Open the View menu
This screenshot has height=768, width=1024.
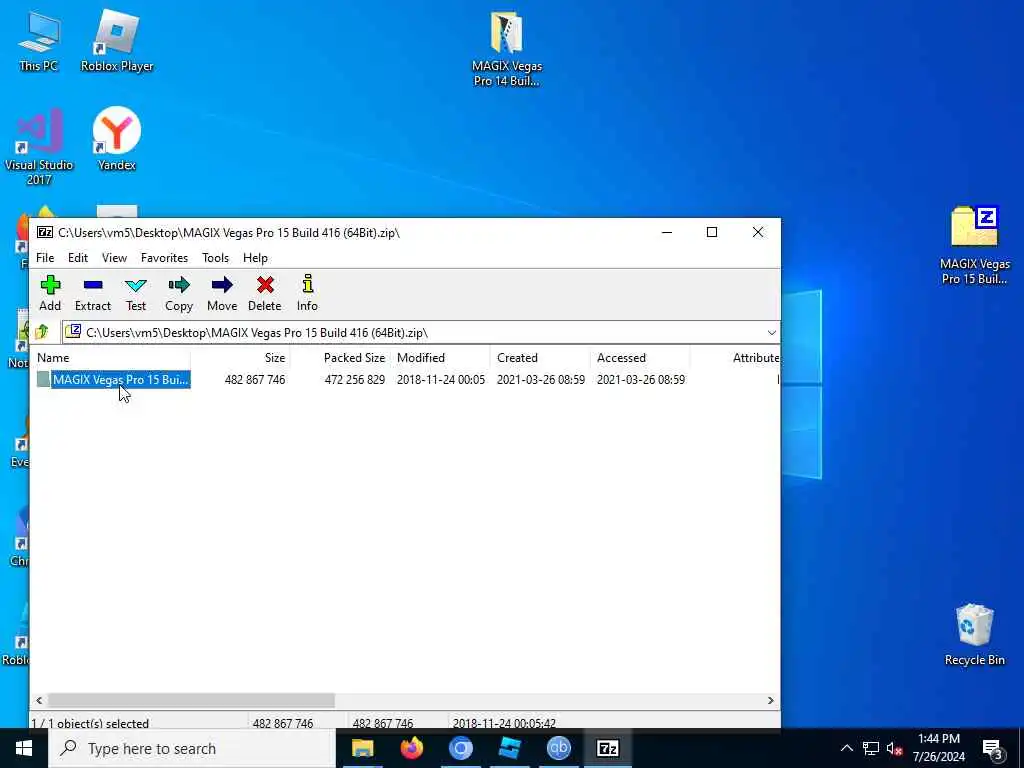(x=114, y=258)
